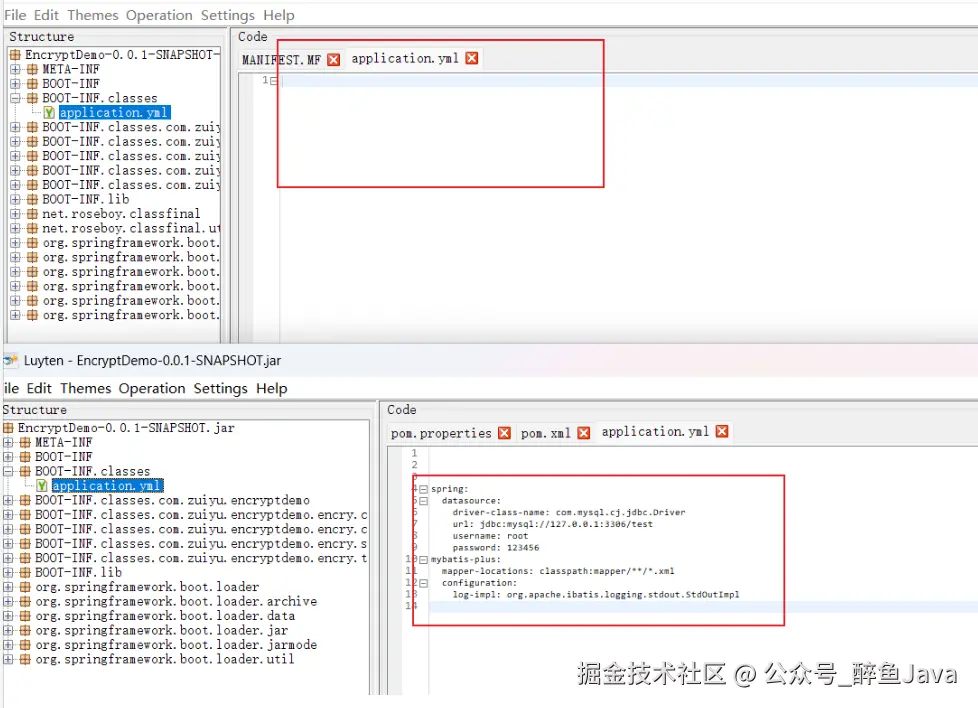Click package icon of META-INF in bottom window
This screenshot has height=708, width=978.
25,442
